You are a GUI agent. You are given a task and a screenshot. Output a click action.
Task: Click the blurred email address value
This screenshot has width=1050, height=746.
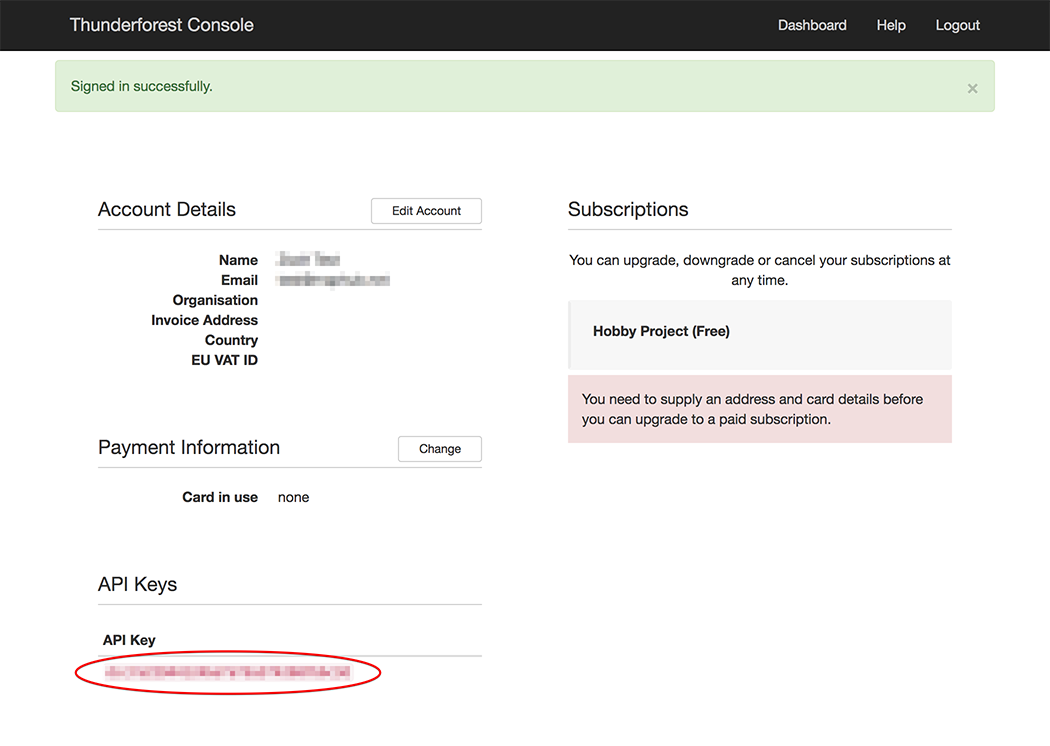click(x=333, y=280)
